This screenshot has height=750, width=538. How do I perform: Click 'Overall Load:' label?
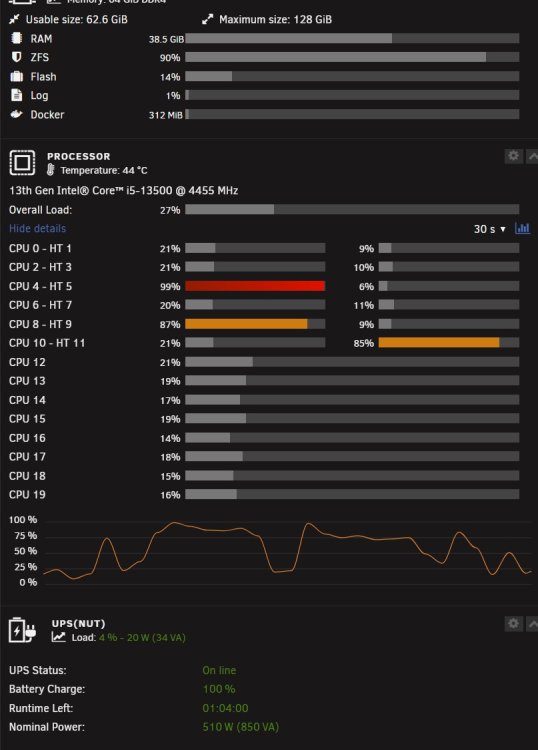tap(40, 210)
